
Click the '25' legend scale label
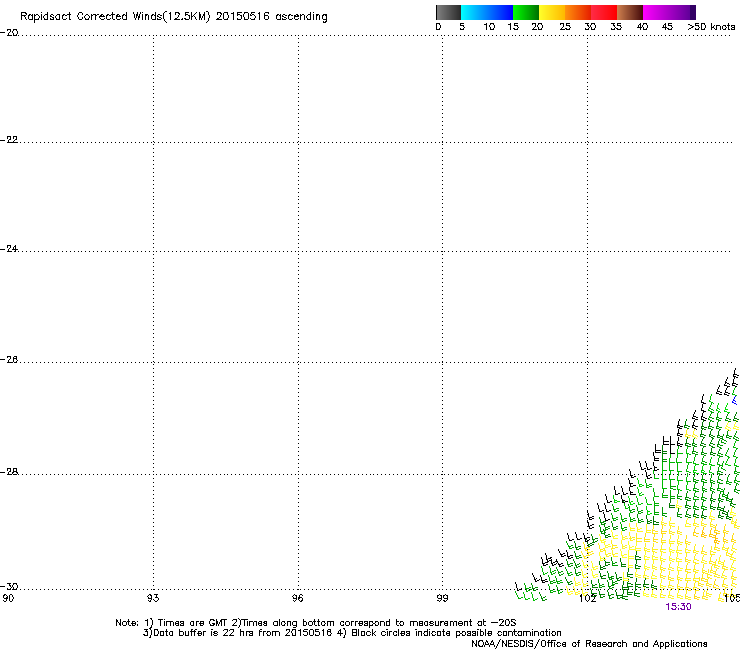[565, 27]
